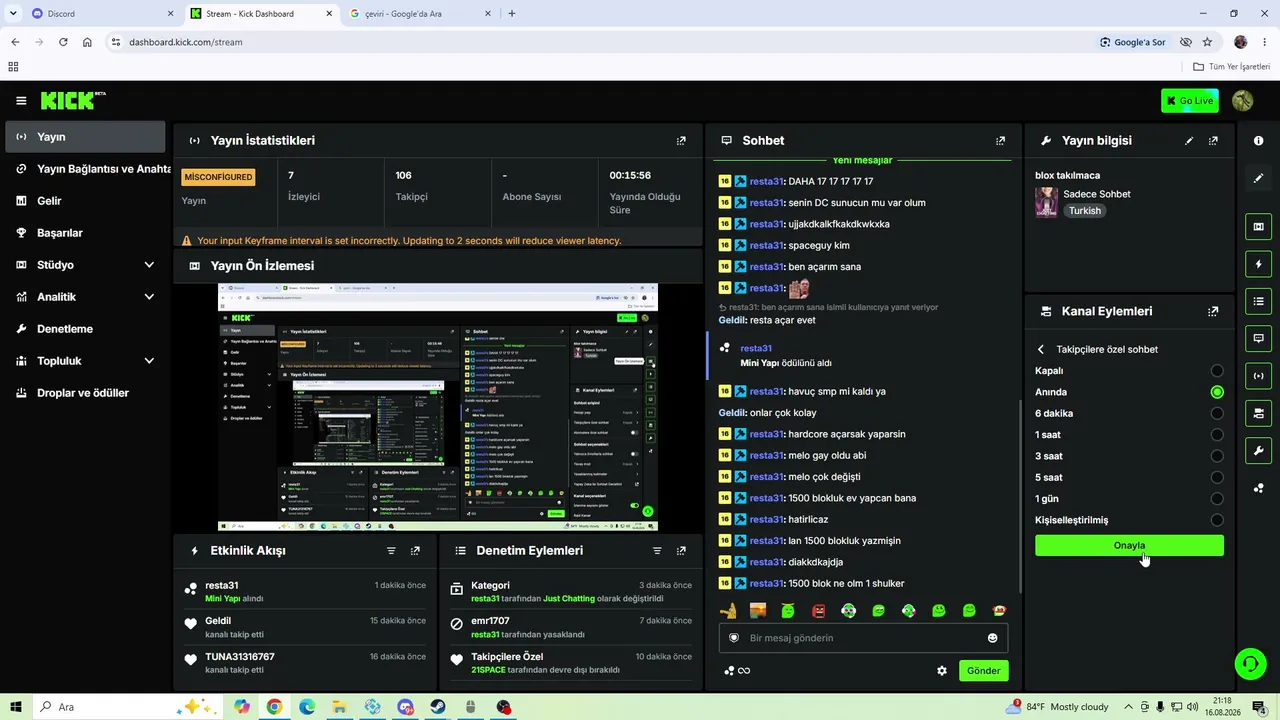Image resolution: width=1280 pixels, height=720 pixels.
Task: Open File Explorer from the taskbar
Action: tap(340, 707)
